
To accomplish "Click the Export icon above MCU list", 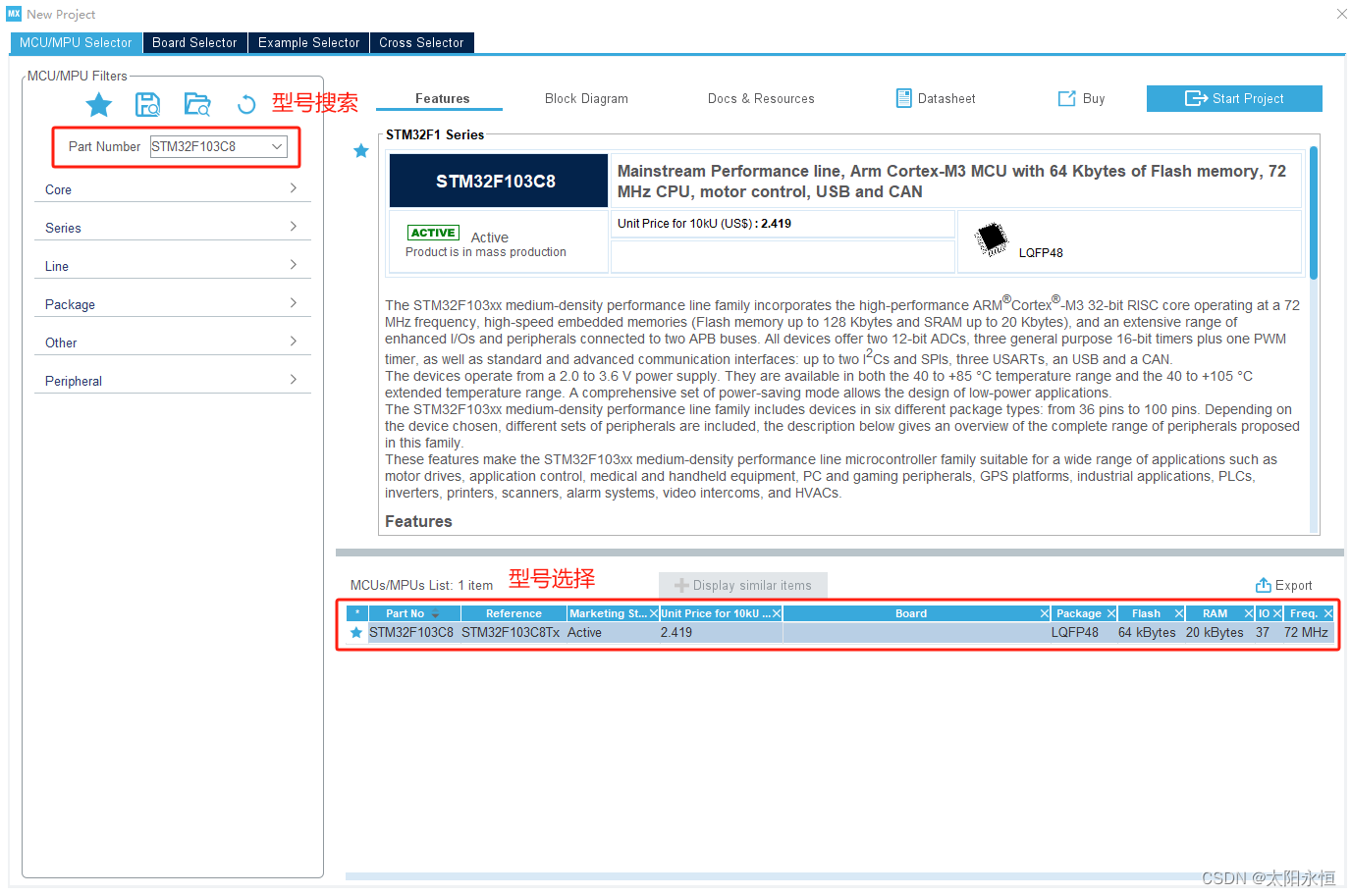I will tap(1264, 585).
